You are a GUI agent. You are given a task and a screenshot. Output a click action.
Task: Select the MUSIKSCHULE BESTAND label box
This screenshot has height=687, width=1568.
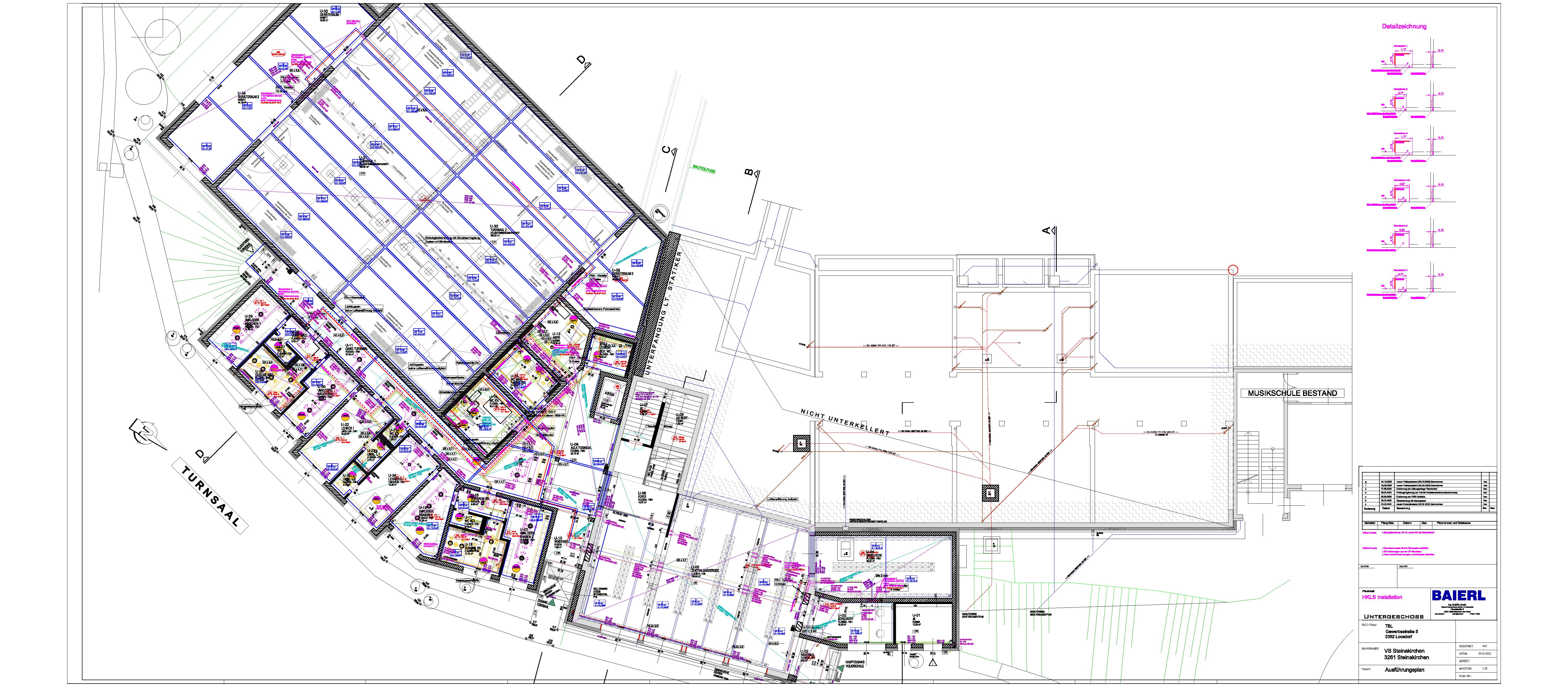tap(1292, 393)
